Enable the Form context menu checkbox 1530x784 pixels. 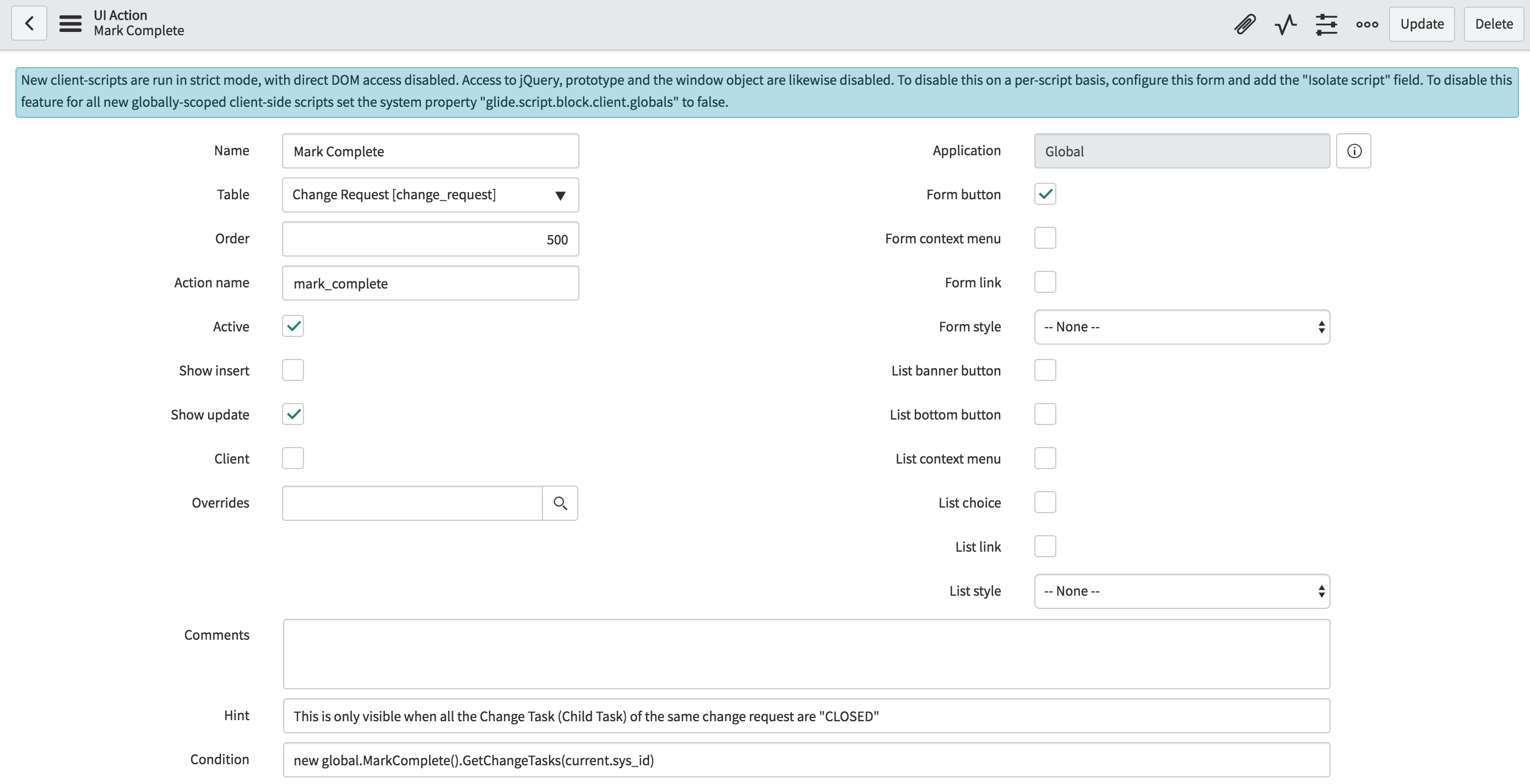coord(1045,238)
